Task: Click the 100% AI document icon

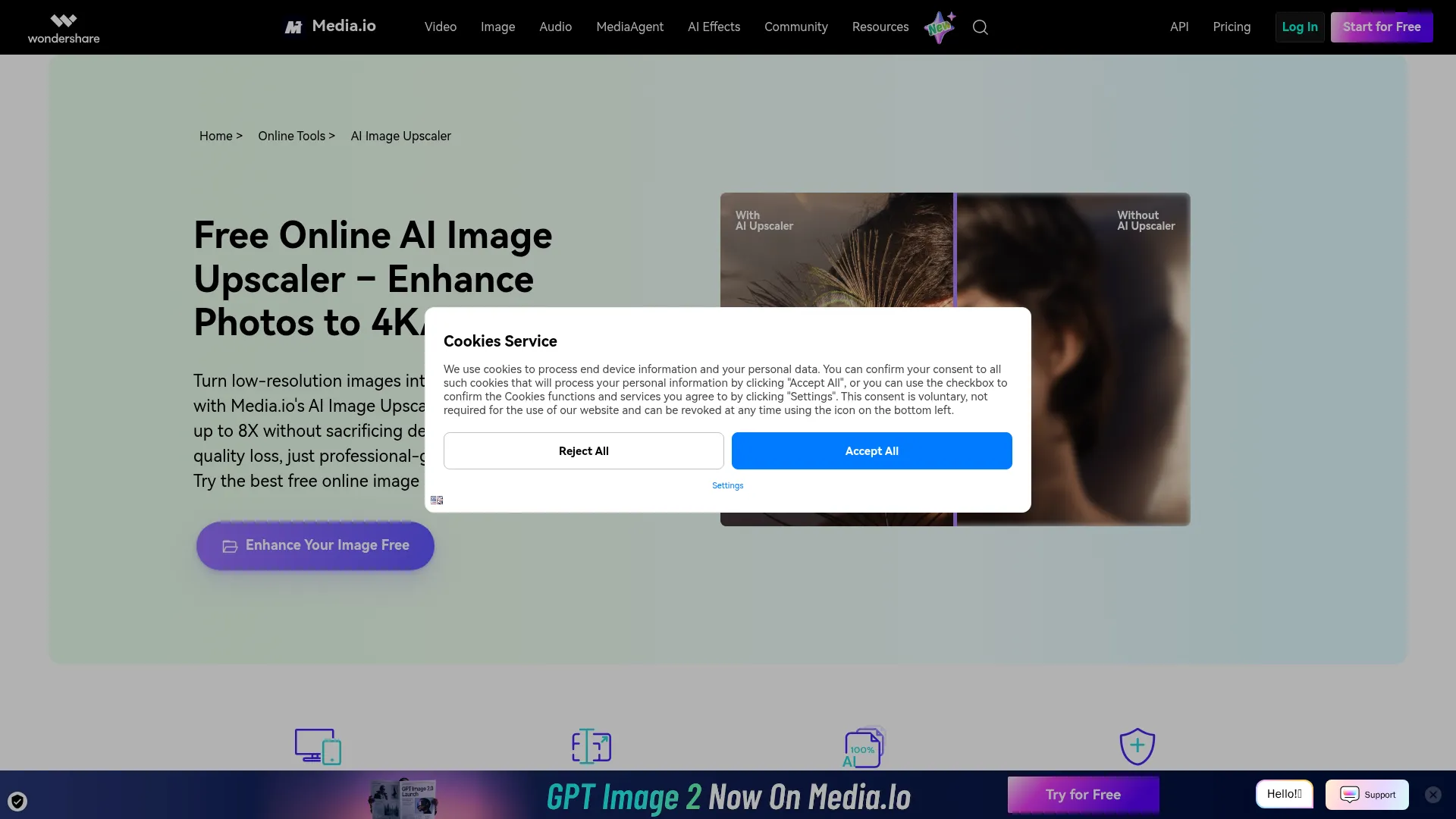Action: point(864,747)
